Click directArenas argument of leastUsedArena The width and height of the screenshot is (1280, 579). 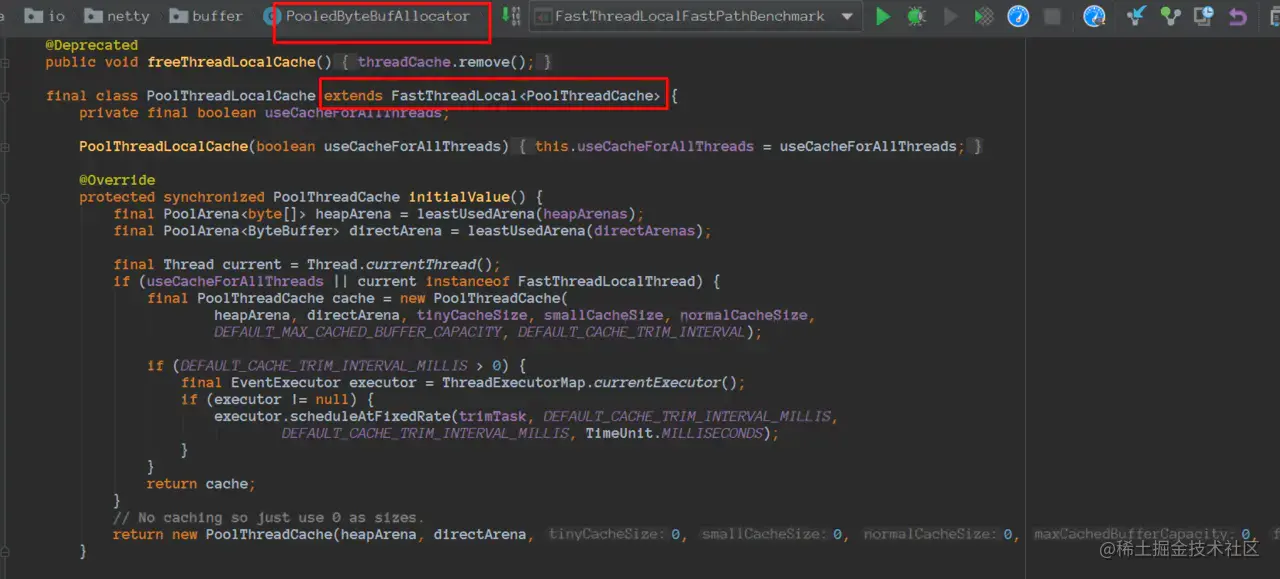point(644,231)
